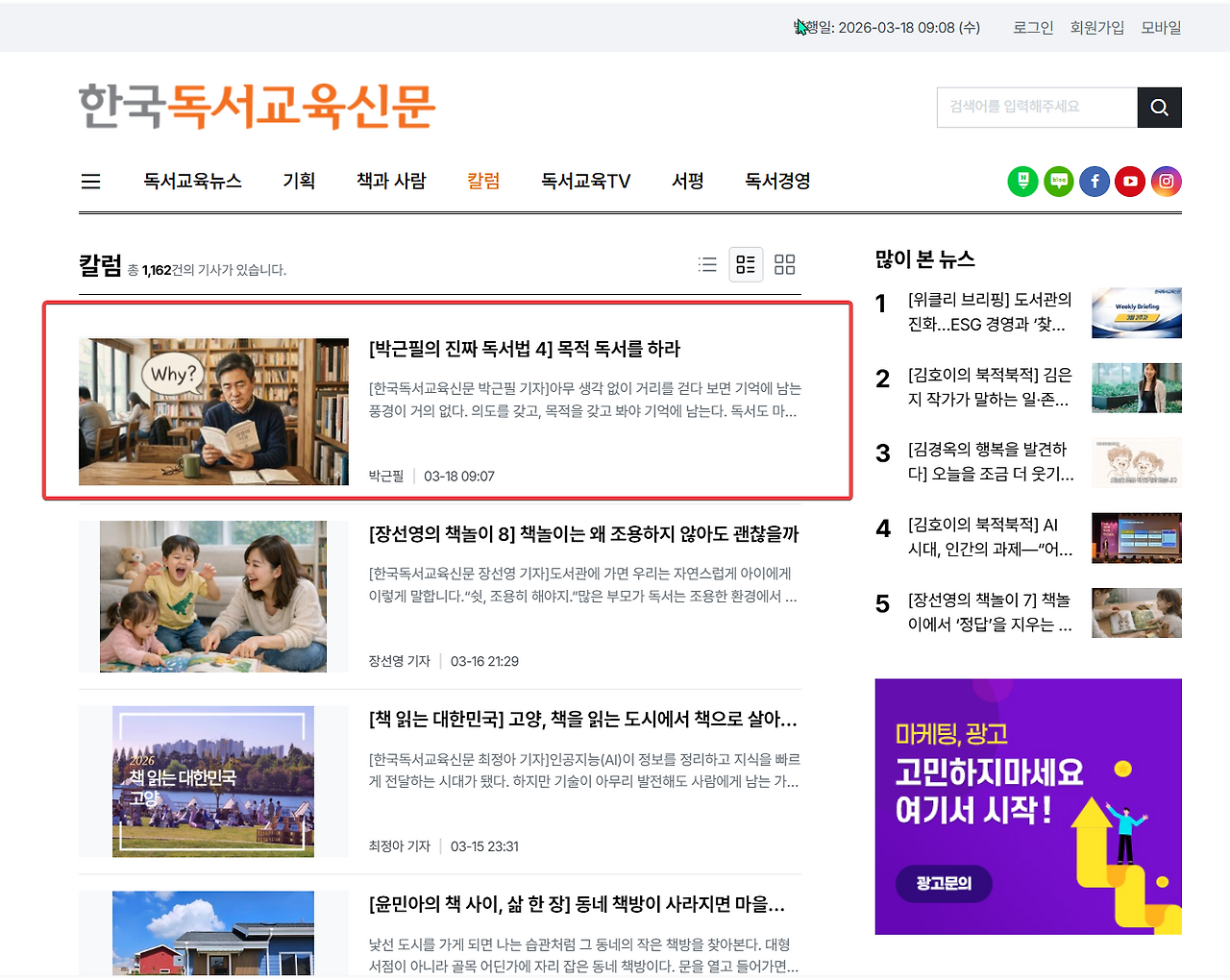Open thumbnail beside '[장선영의 책놀이 7]'

[x=1137, y=613]
